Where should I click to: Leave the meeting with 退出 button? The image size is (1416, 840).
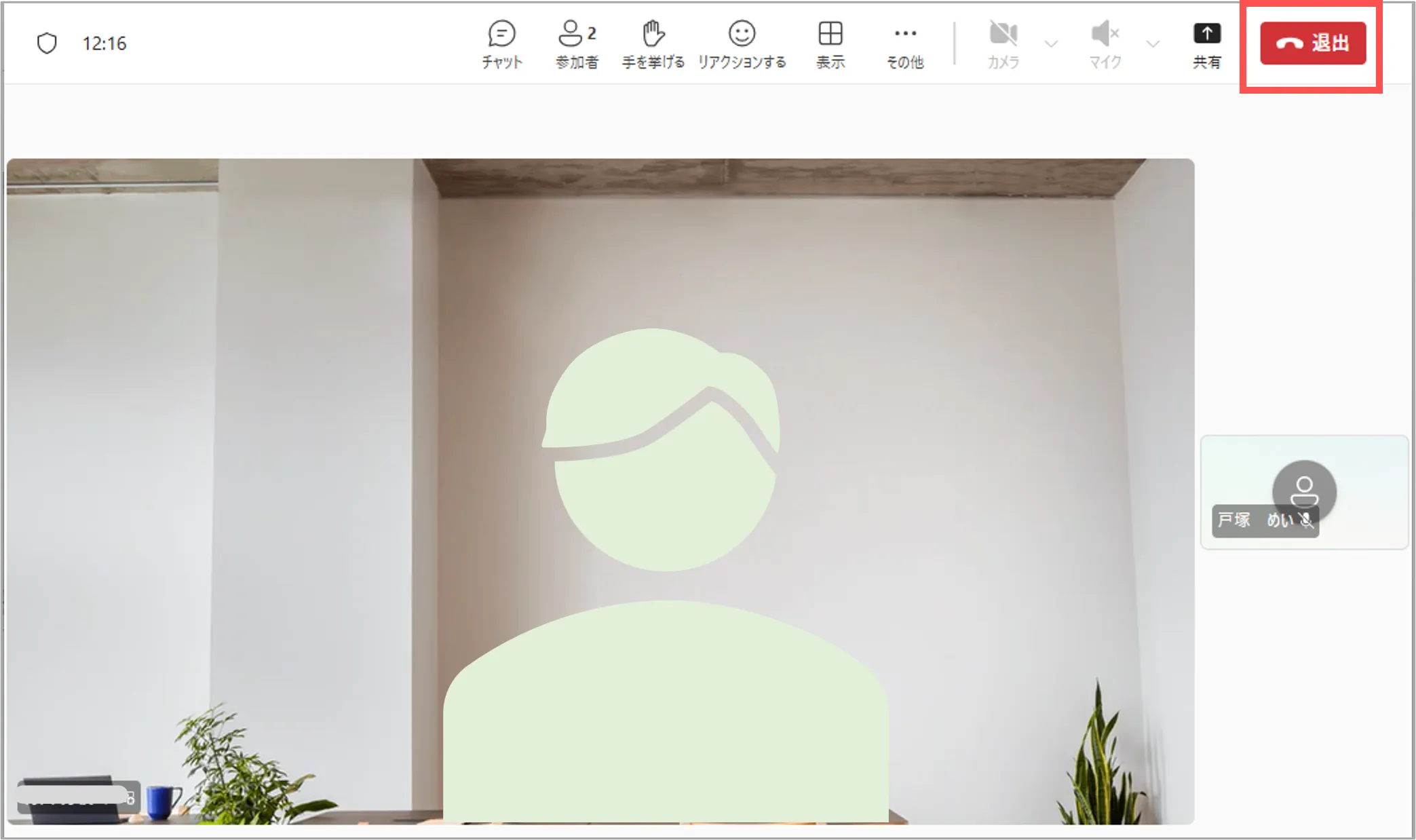point(1313,43)
